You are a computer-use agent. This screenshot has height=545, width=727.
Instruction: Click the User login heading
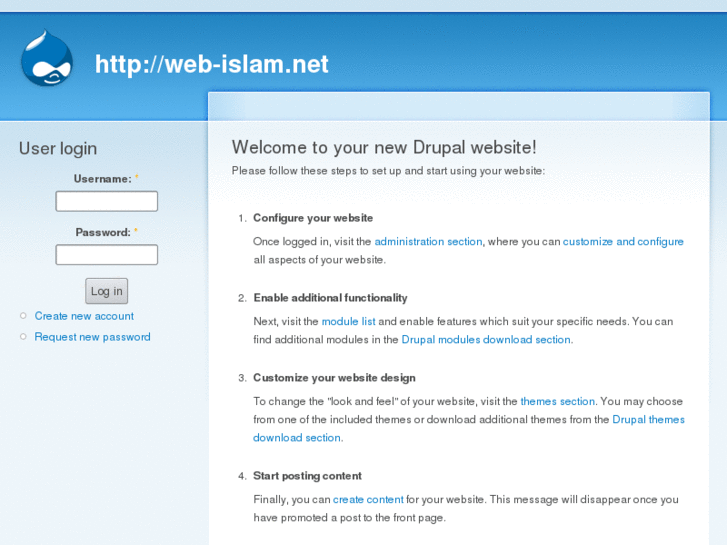[58, 148]
